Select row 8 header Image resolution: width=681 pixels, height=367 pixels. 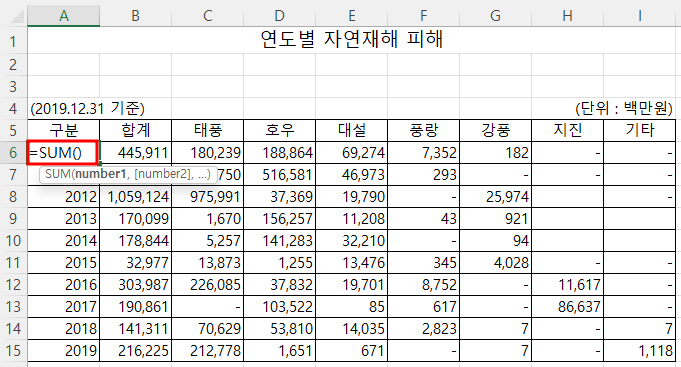pyautogui.click(x=13, y=196)
